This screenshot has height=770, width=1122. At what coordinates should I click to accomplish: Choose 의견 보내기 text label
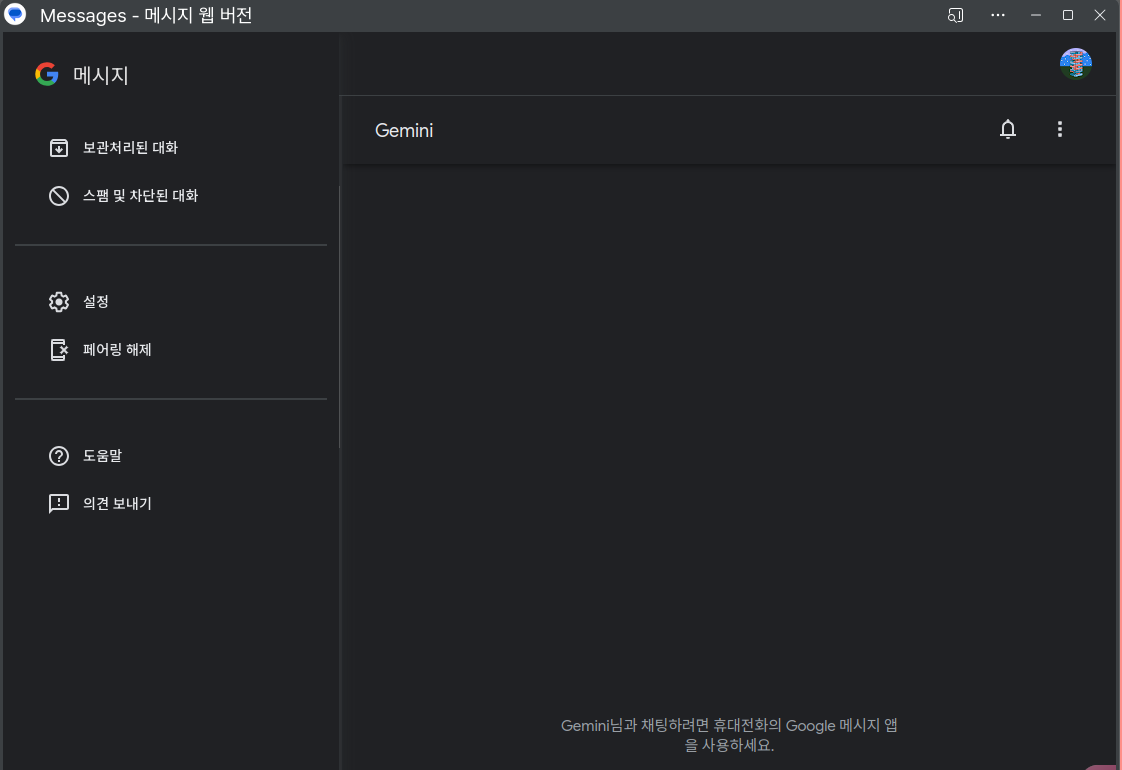pos(117,504)
